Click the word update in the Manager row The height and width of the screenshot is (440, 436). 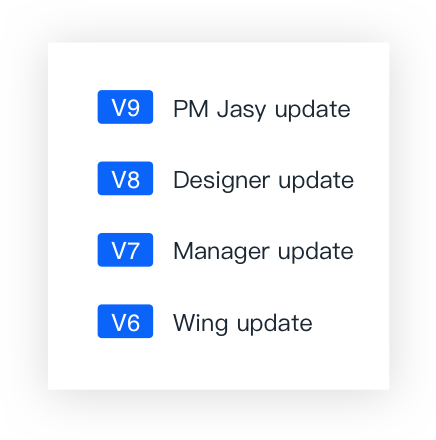click(316, 252)
